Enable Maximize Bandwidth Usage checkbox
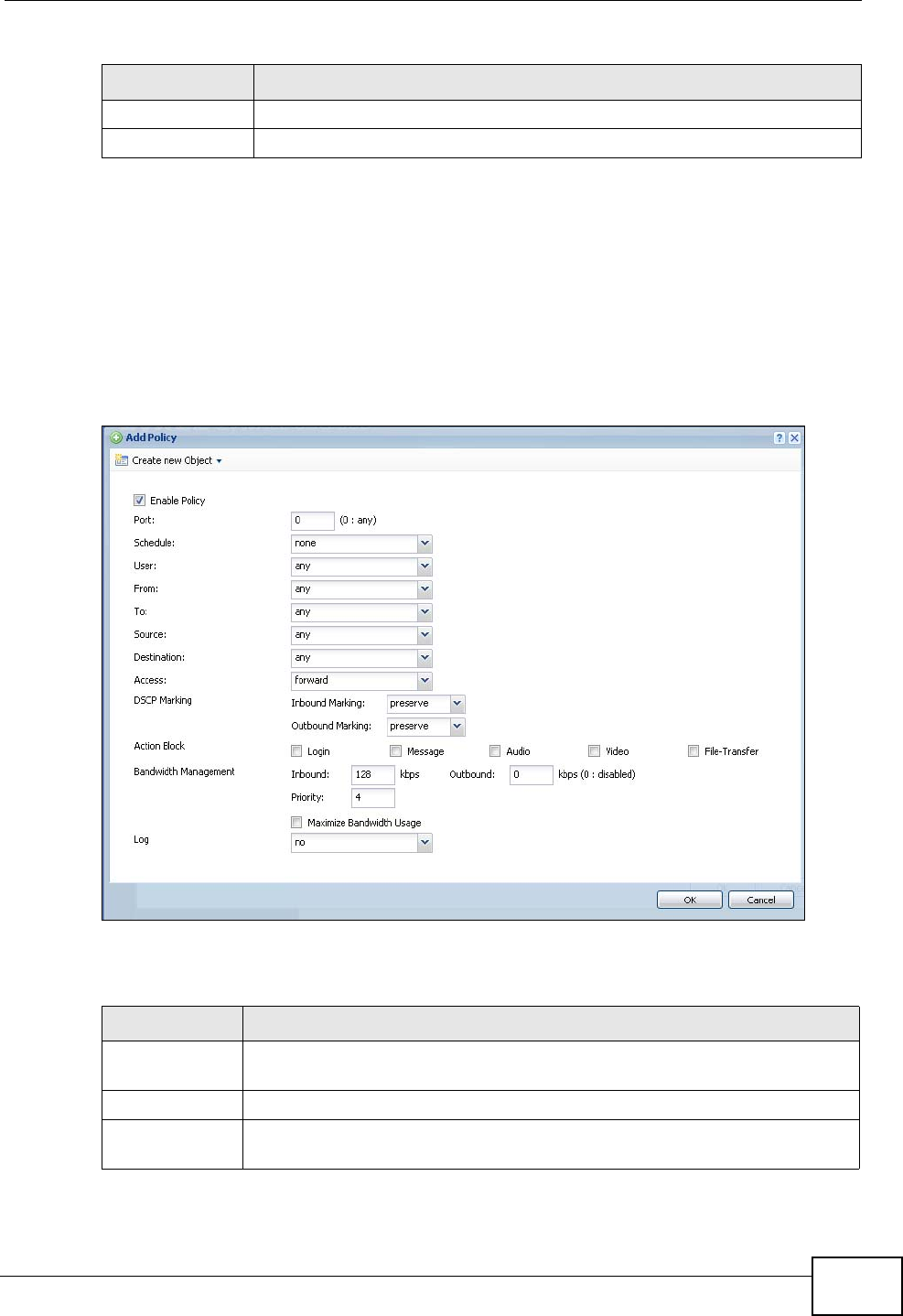 pos(296,823)
